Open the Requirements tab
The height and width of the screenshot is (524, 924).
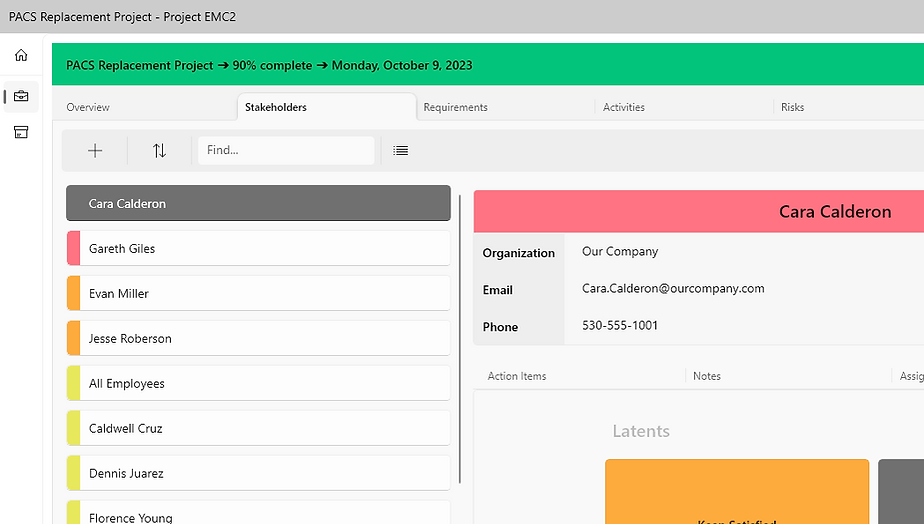tap(456, 107)
